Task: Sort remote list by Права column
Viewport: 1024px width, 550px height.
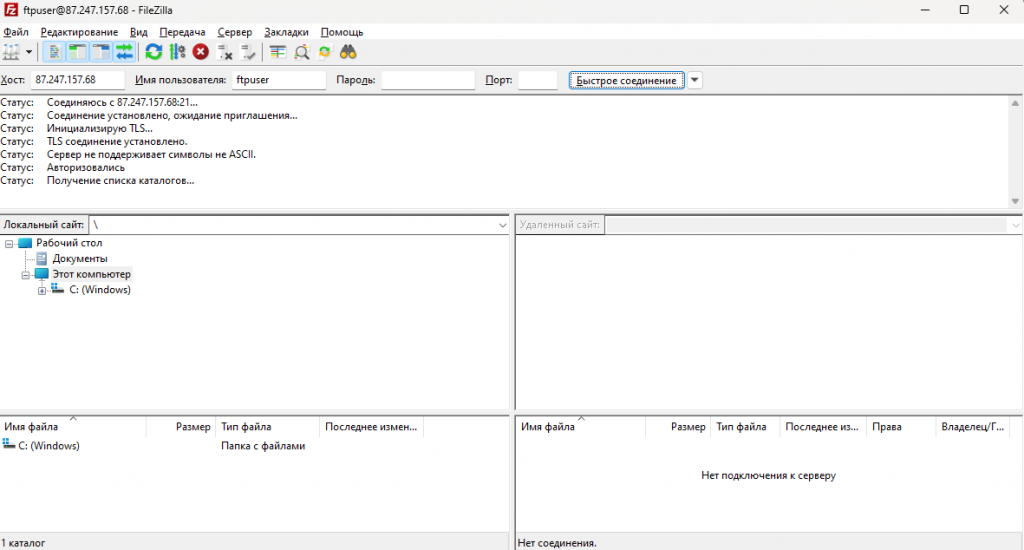Action: 901,427
